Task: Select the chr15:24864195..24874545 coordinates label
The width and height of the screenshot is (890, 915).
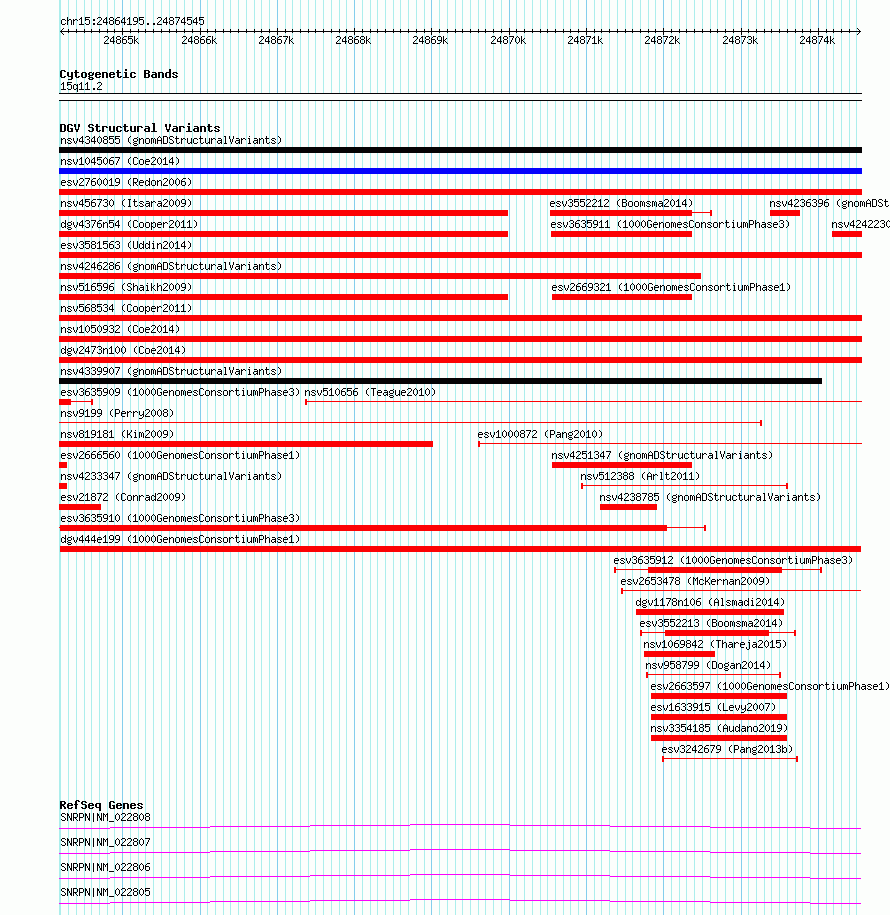Action: pyautogui.click(x=132, y=21)
